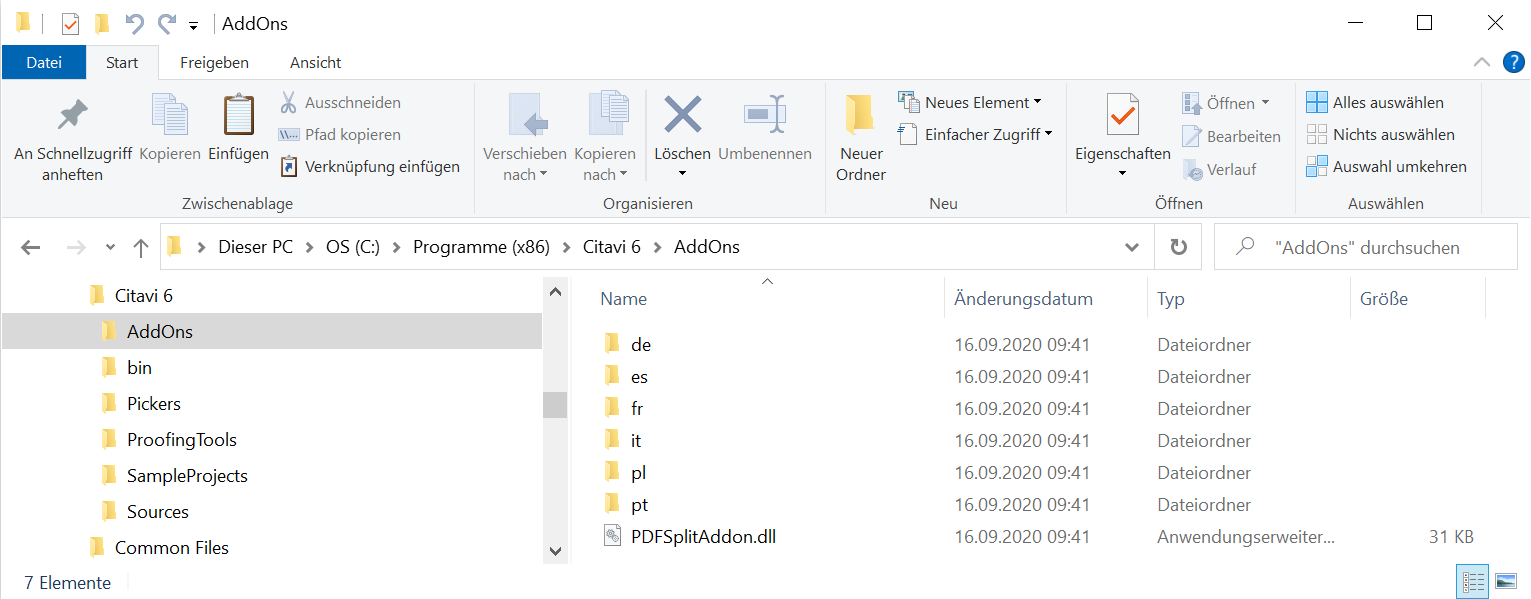Click Pfad kopieren
Image resolution: width=1531 pixels, height=599 pixels.
click(x=339, y=134)
